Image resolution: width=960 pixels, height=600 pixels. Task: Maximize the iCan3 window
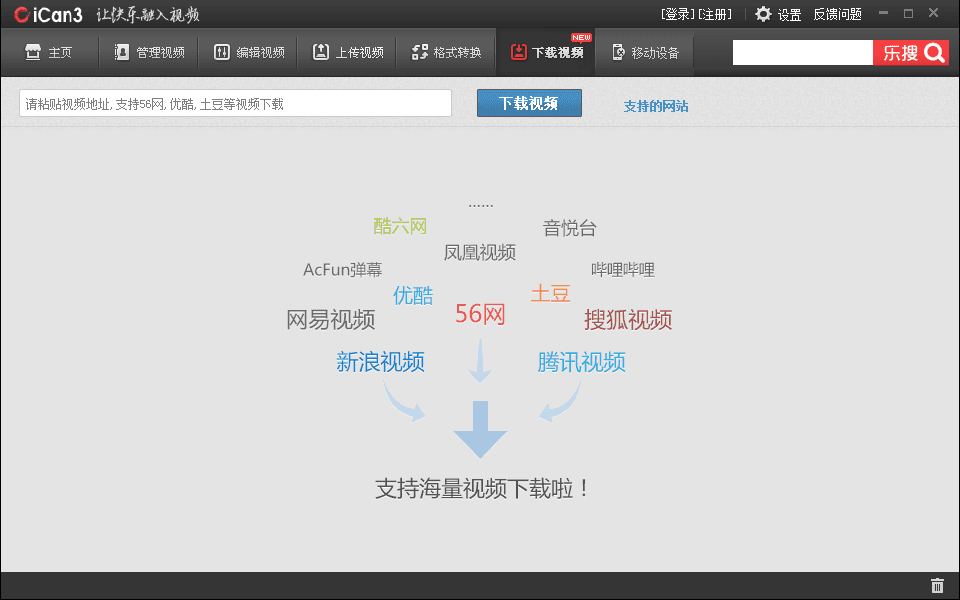click(x=909, y=13)
